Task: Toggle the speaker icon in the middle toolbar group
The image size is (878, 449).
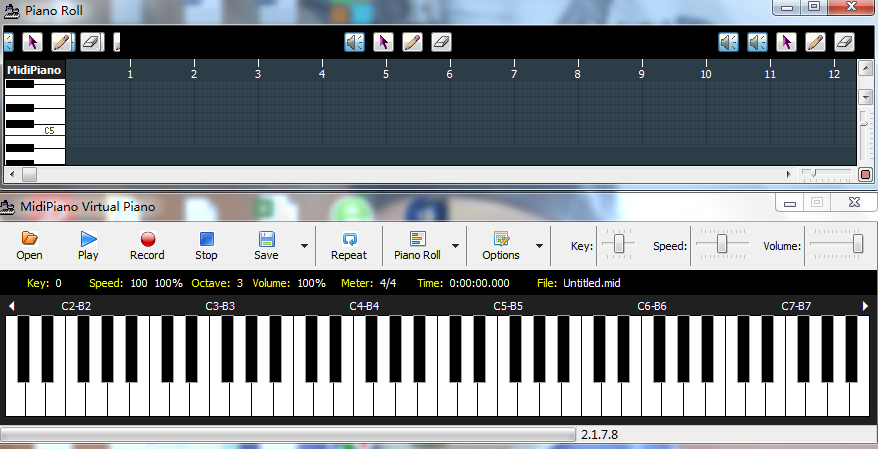Action: (354, 42)
